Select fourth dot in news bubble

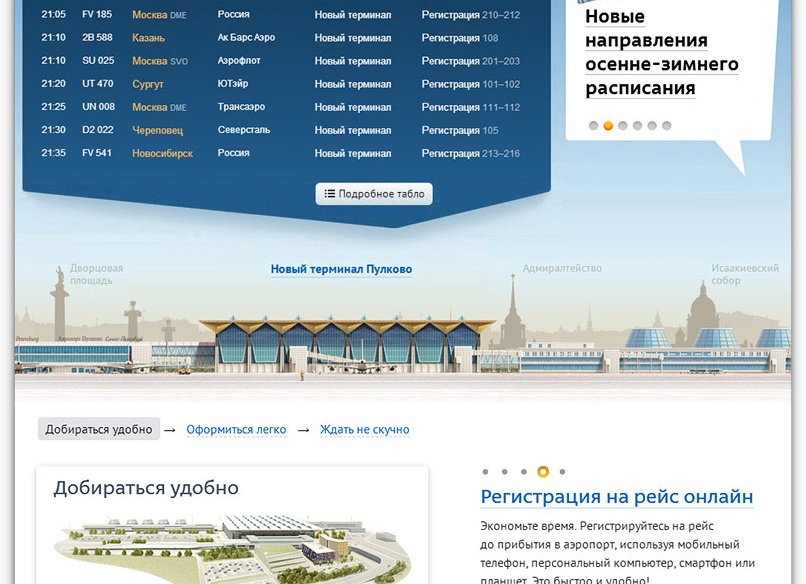tap(637, 125)
